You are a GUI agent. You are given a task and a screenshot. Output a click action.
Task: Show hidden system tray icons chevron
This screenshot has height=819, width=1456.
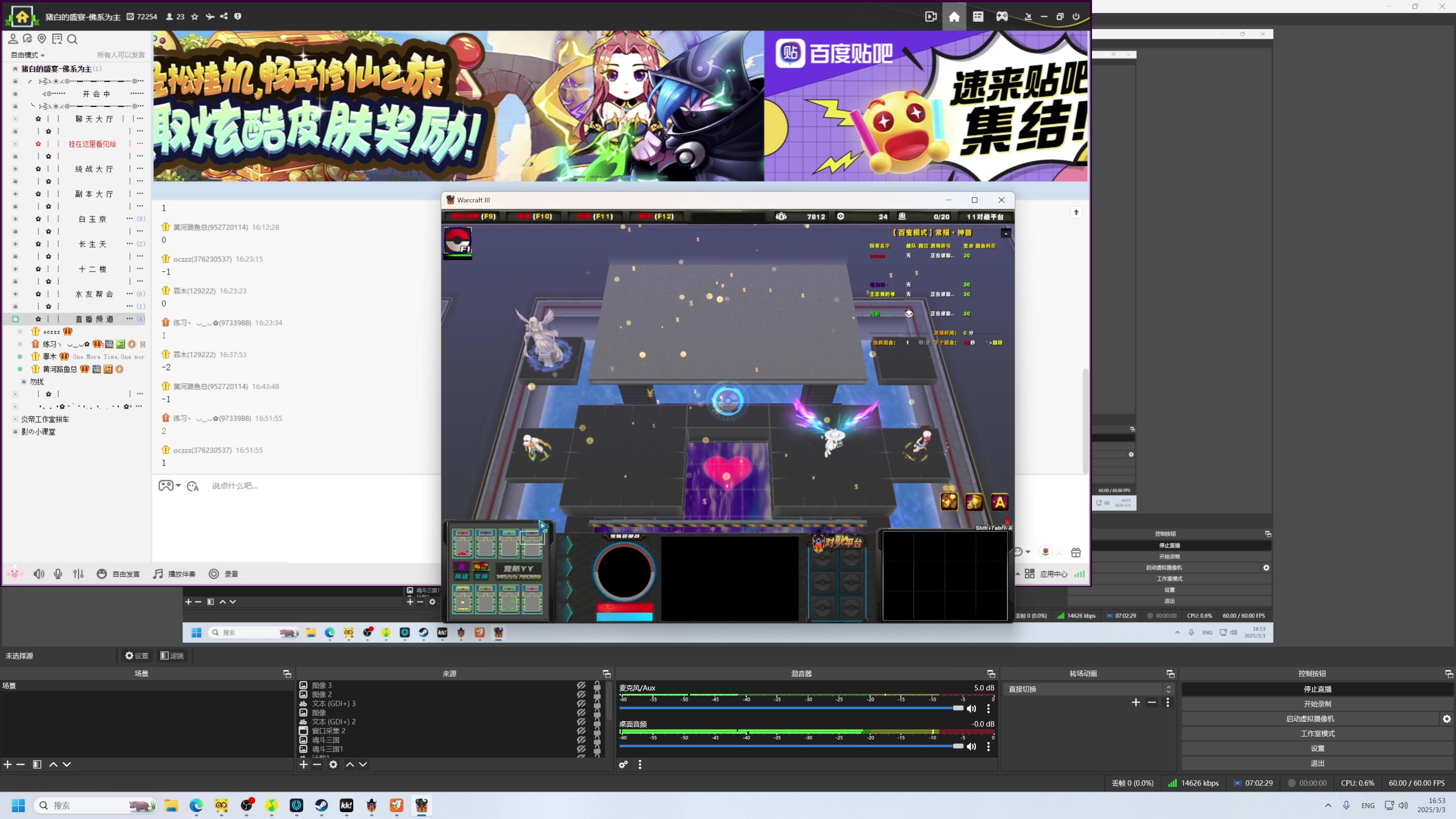point(1328,805)
